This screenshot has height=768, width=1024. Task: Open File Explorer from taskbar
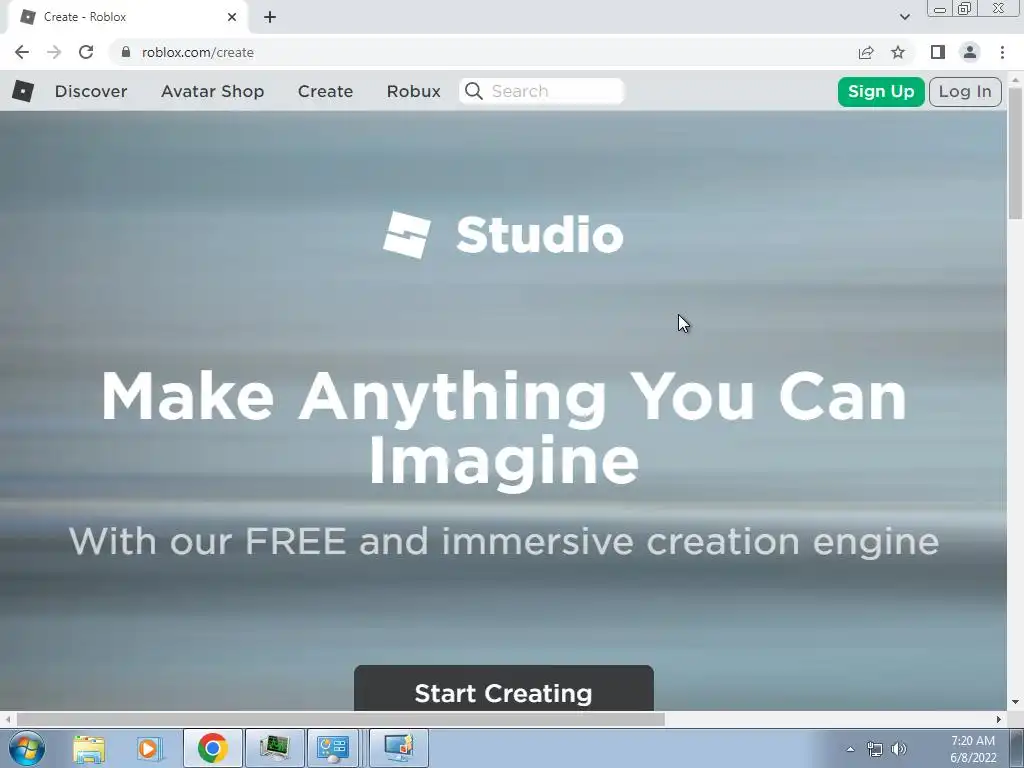click(89, 748)
